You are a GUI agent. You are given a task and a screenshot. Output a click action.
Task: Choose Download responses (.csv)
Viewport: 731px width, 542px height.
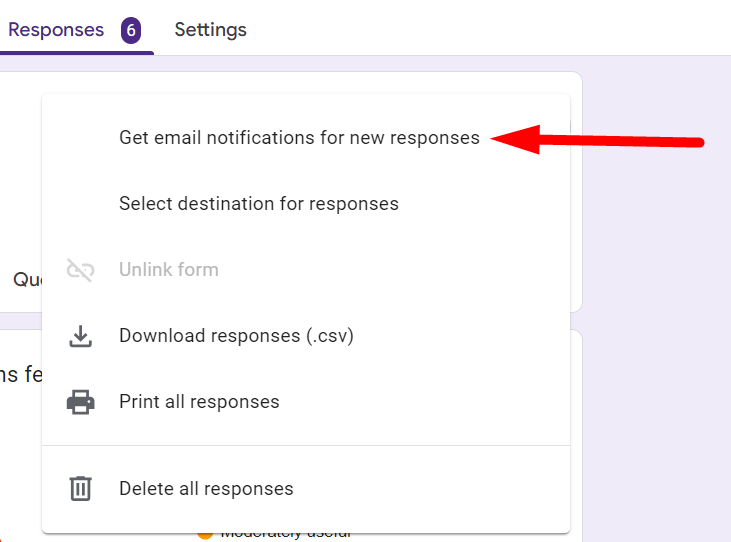pos(236,336)
